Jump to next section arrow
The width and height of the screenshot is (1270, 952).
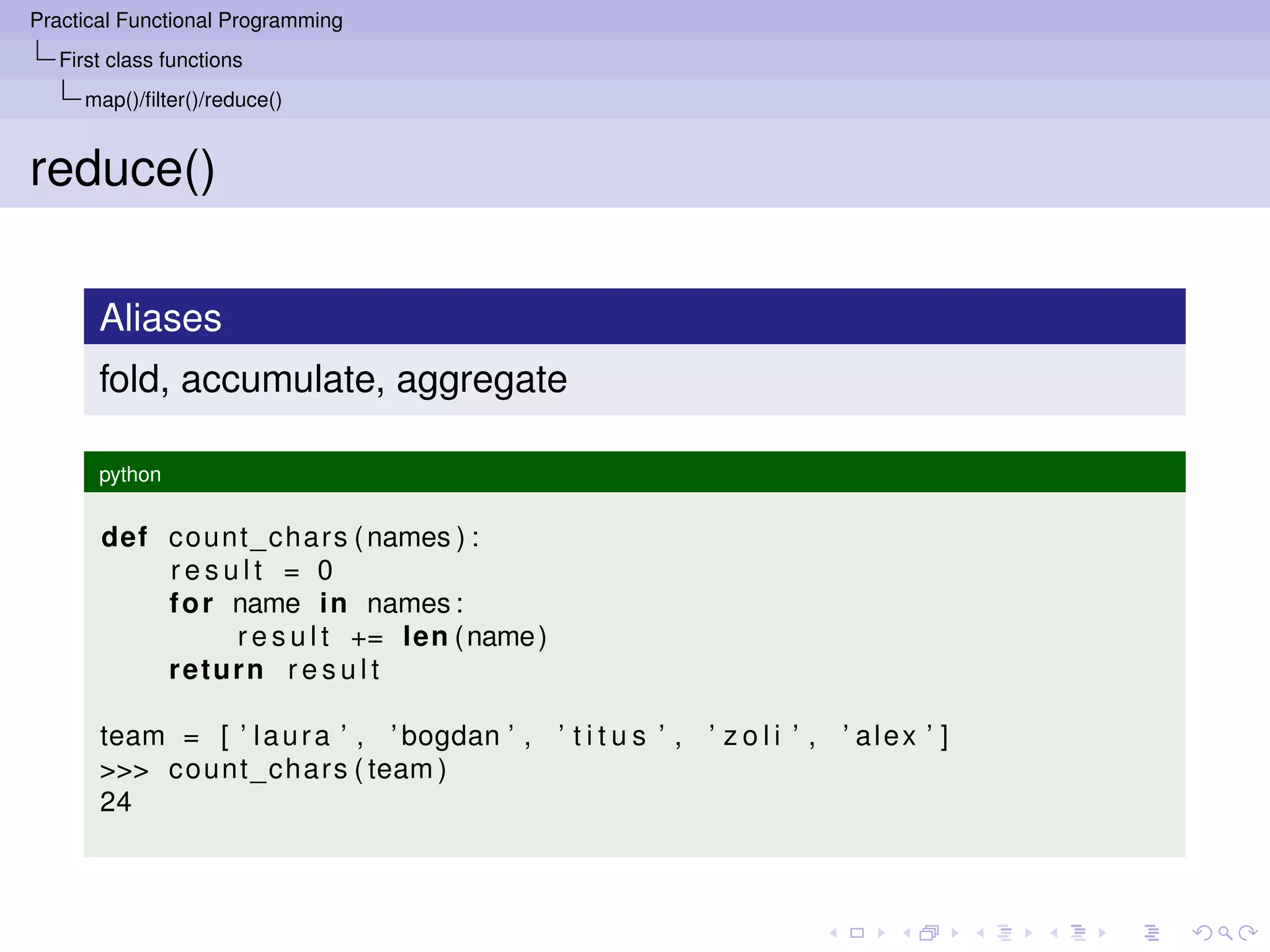(x=1102, y=933)
